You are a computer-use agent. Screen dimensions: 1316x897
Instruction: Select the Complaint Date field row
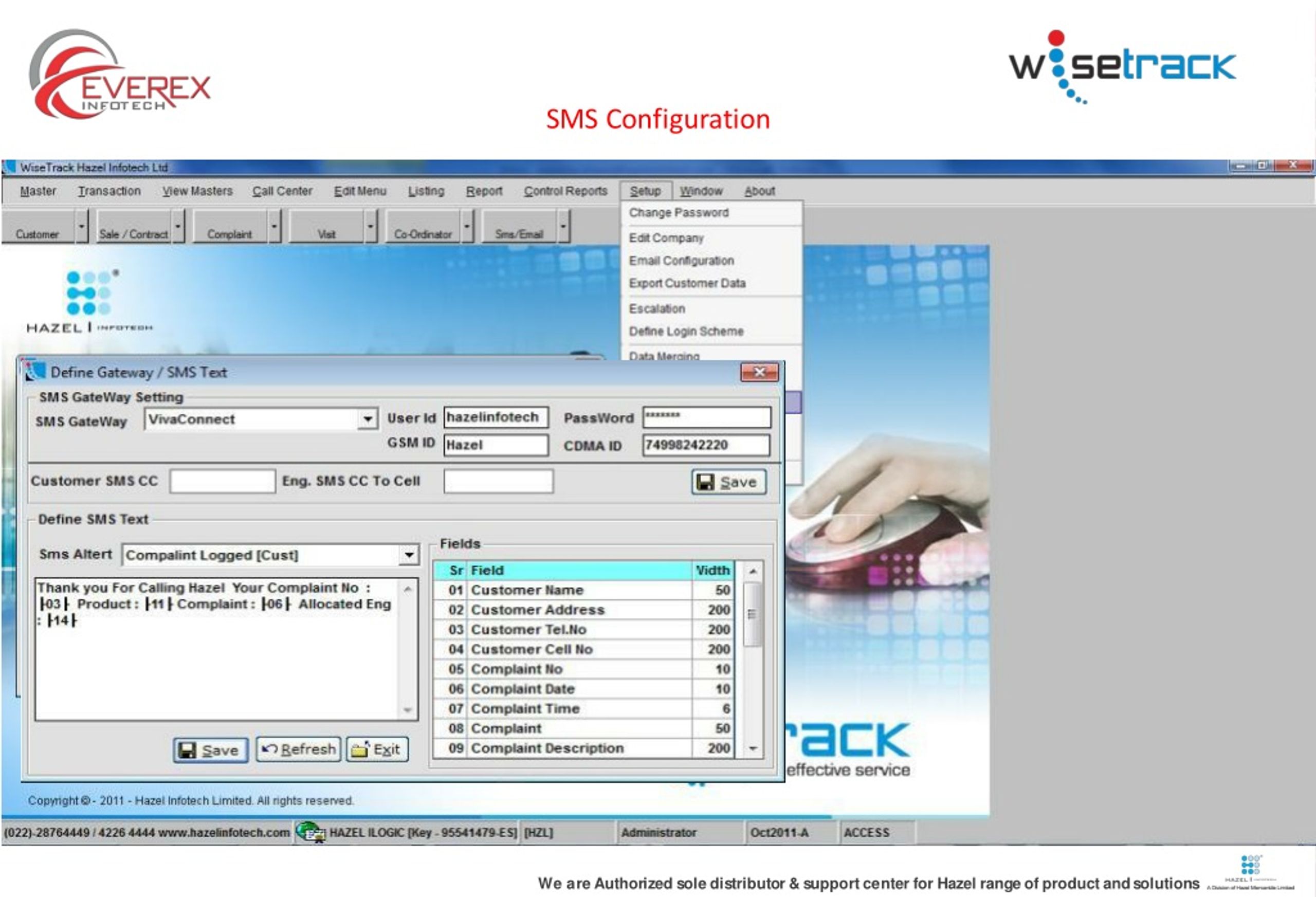[583, 689]
